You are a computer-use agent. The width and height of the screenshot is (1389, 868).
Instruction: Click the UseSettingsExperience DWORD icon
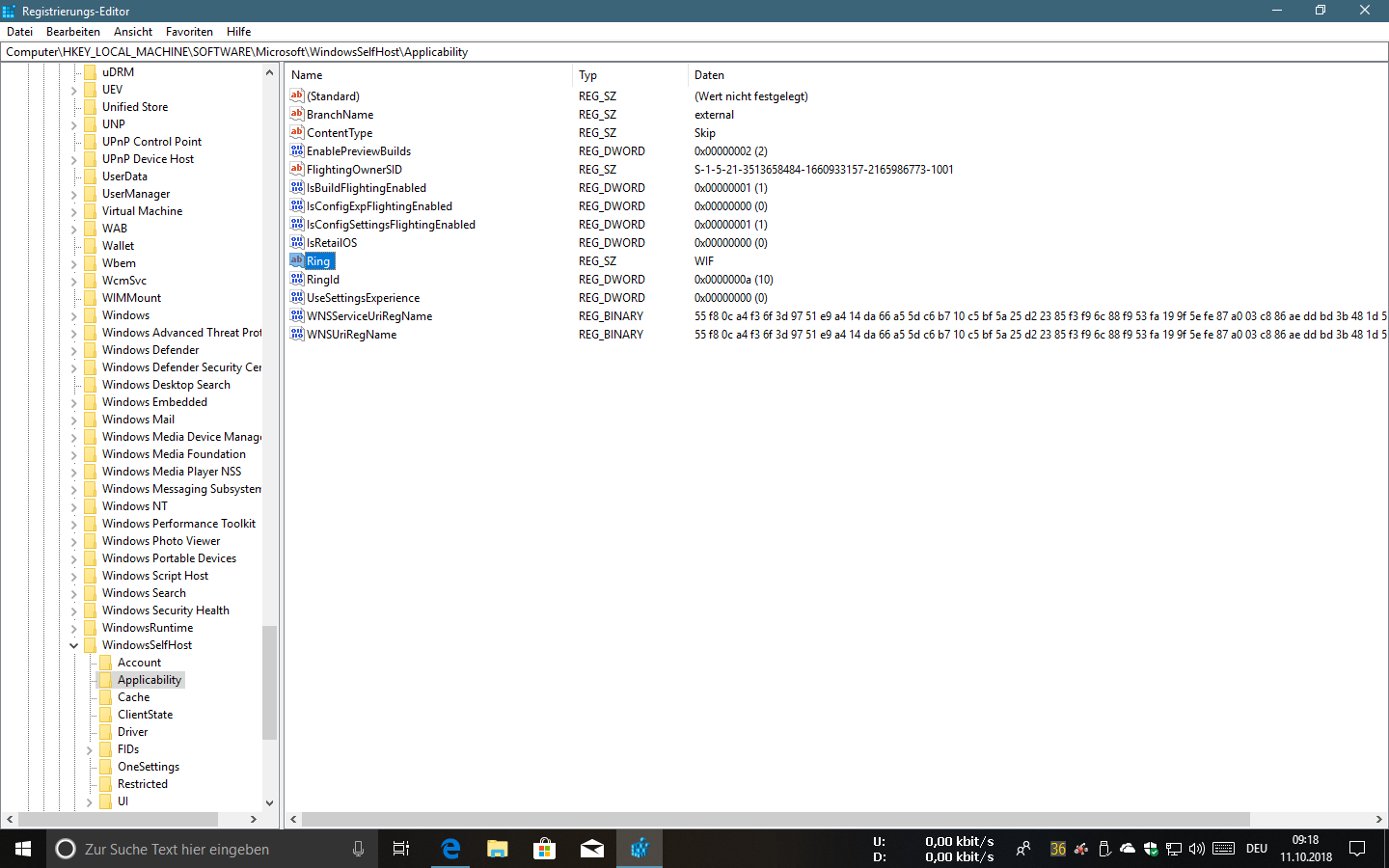coord(297,297)
